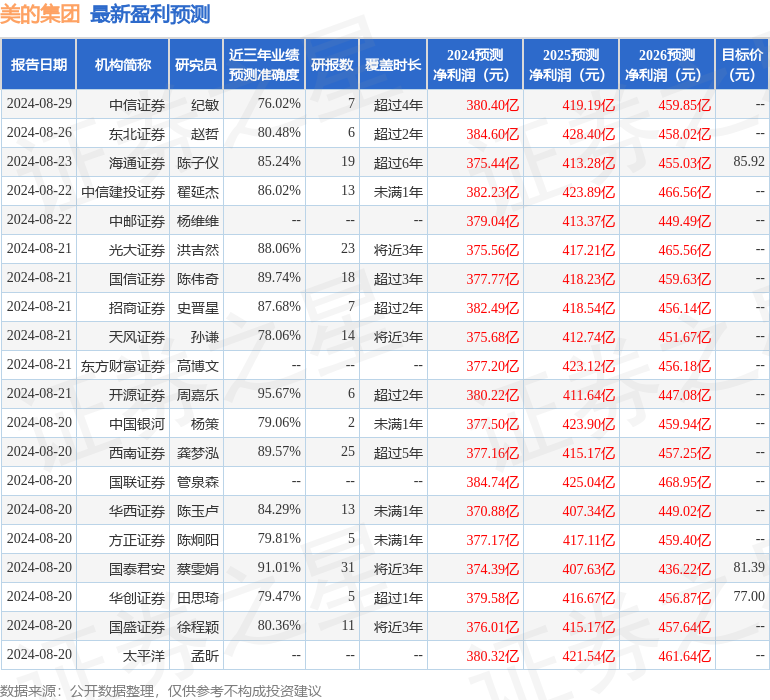Click 东方财富证券 institution cell
The image size is (770, 700).
123,366
